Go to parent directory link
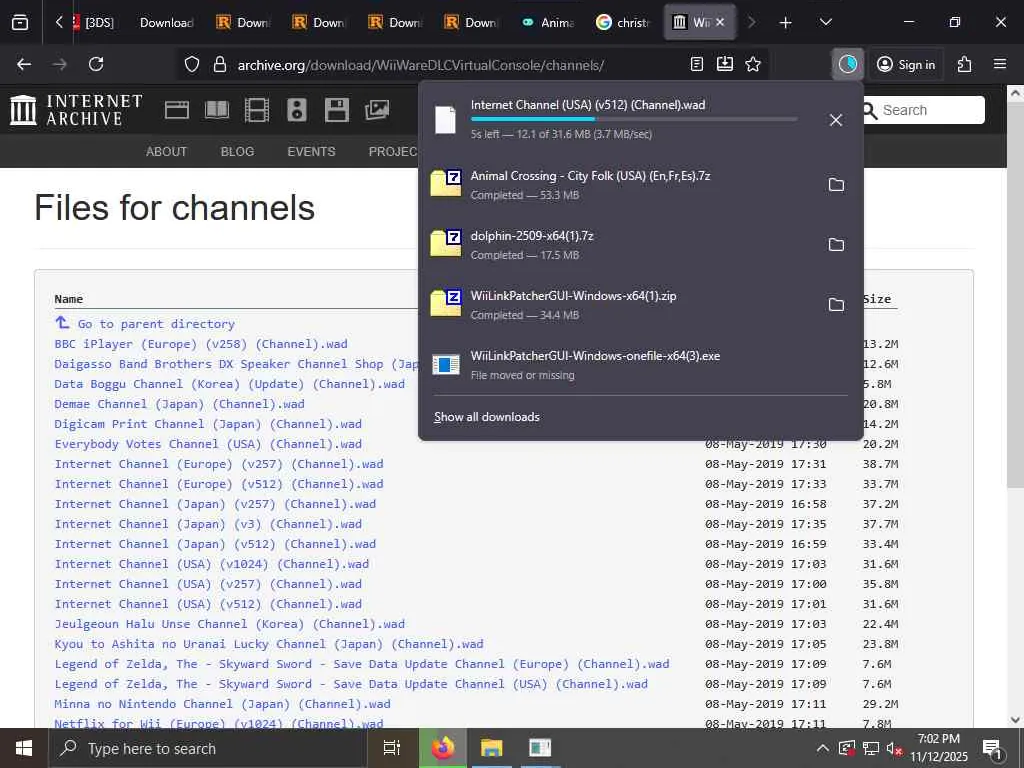Image resolution: width=1024 pixels, height=768 pixels. [x=156, y=324]
